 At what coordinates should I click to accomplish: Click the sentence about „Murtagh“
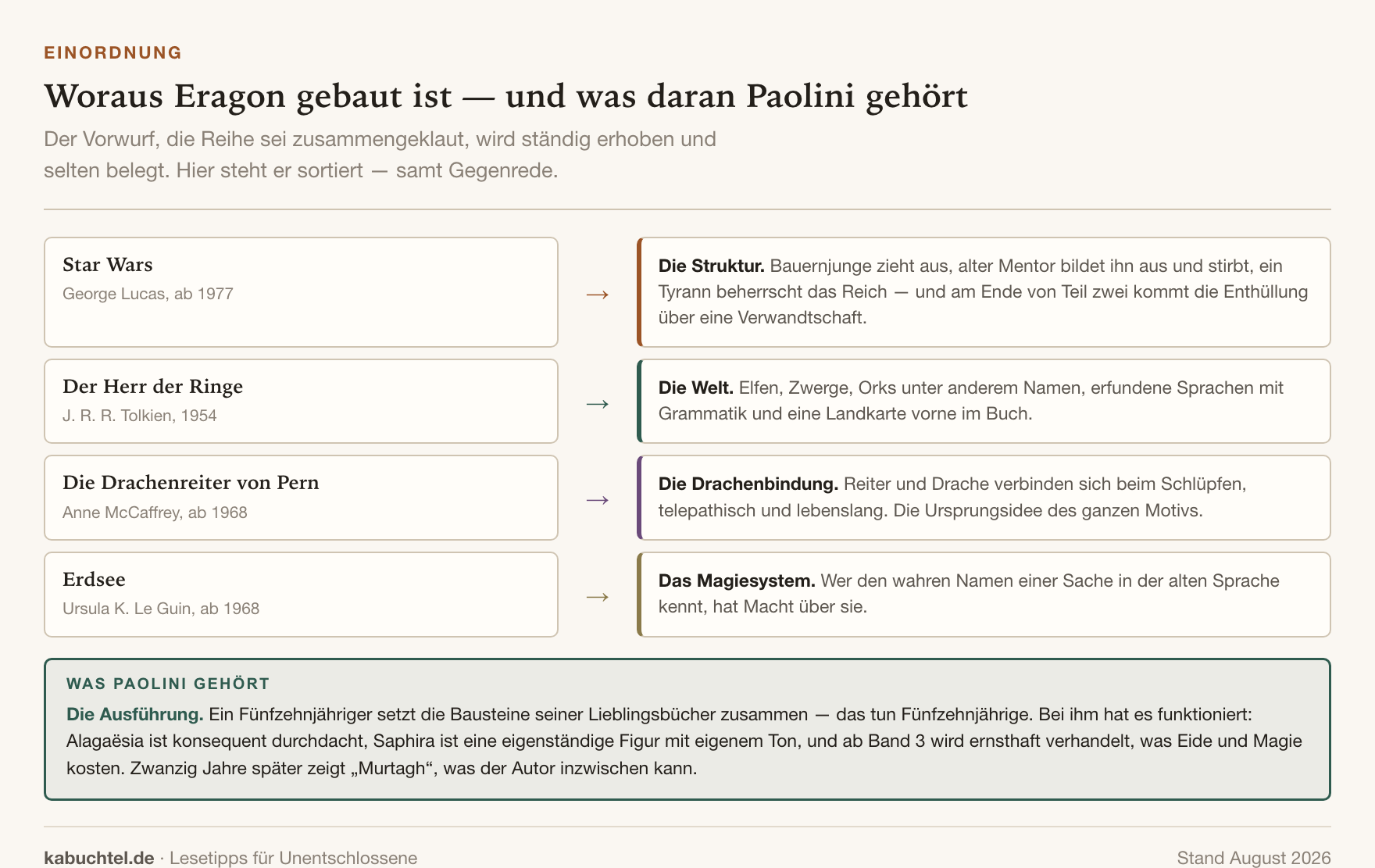point(414,768)
